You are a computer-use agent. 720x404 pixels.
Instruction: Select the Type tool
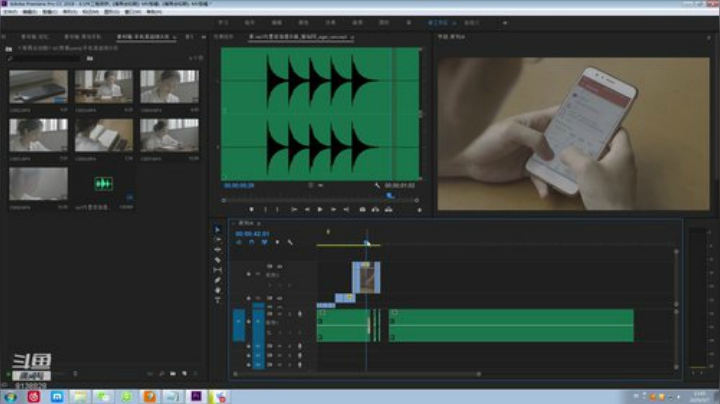point(217,300)
